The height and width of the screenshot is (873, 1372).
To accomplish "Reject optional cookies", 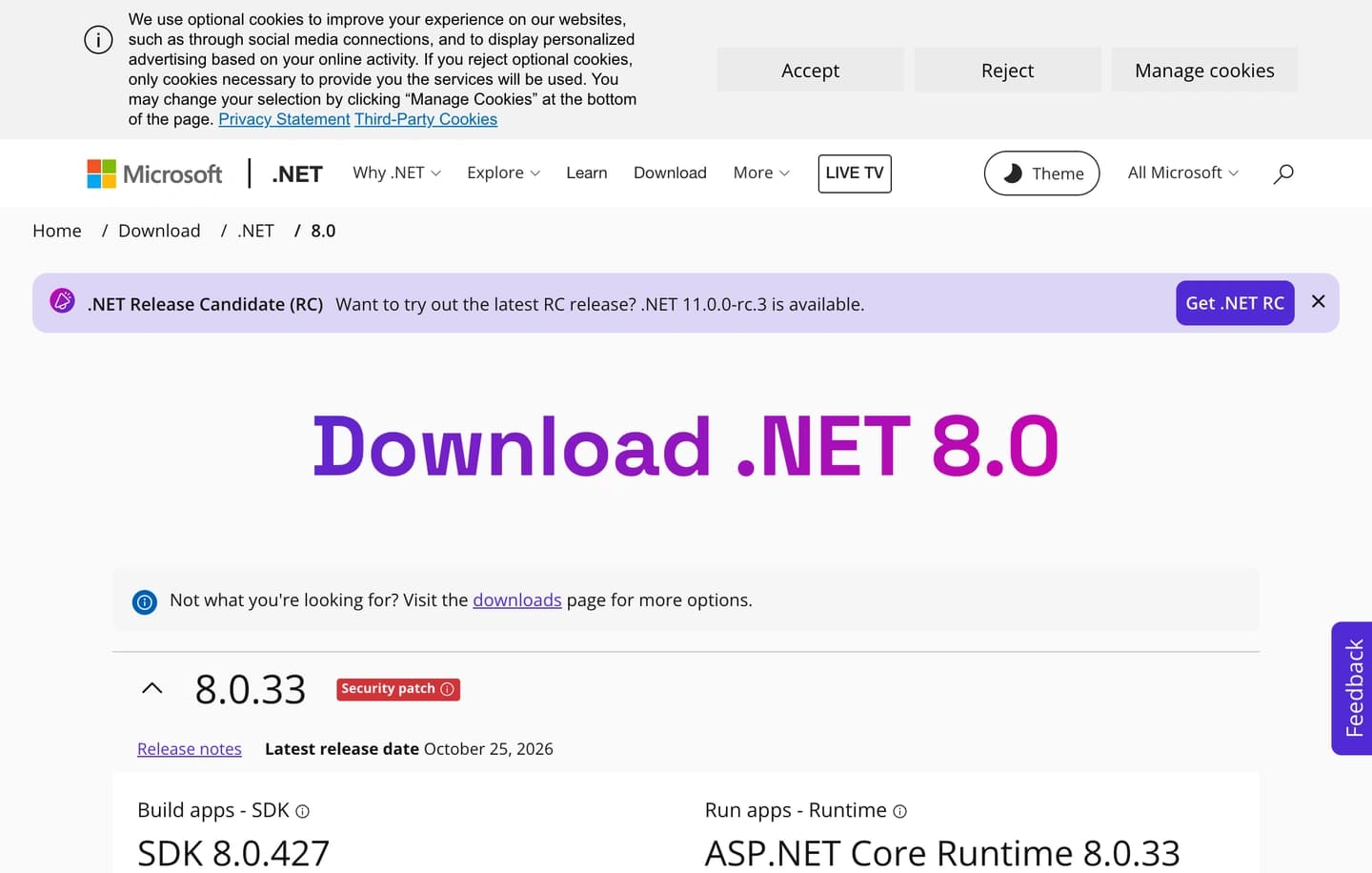I will (x=1007, y=71).
